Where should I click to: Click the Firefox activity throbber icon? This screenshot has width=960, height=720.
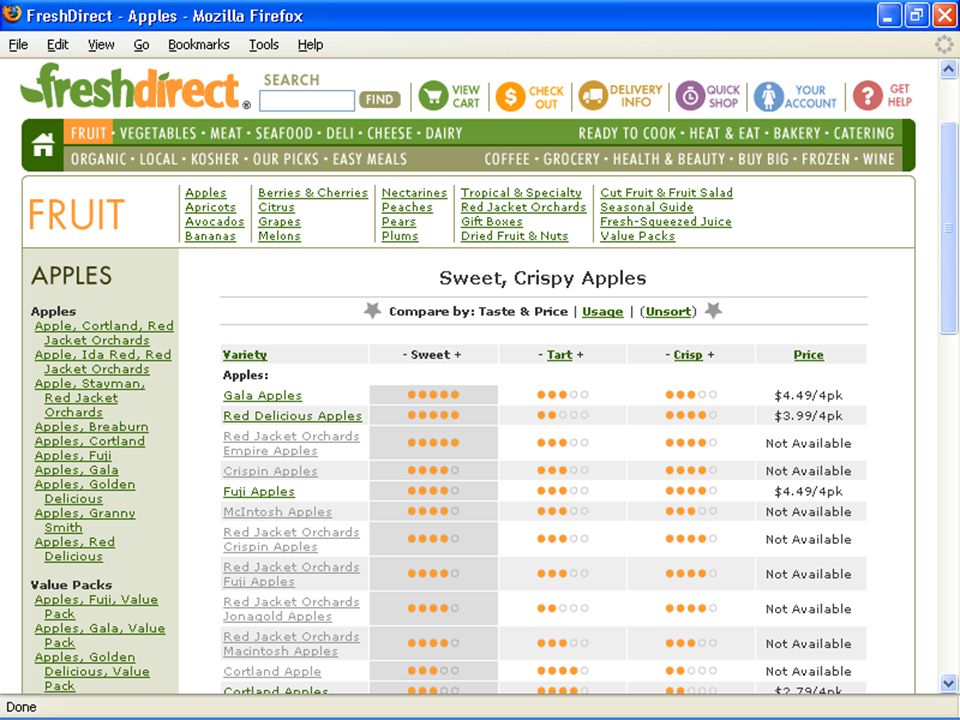pos(943,44)
